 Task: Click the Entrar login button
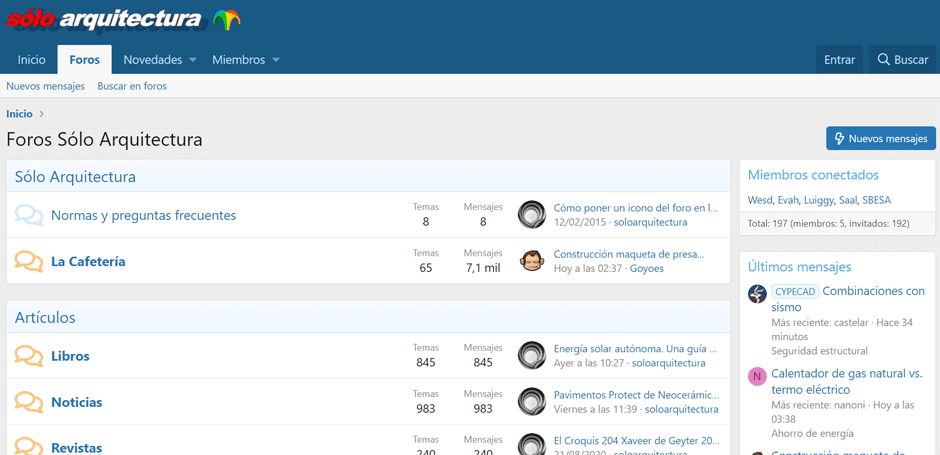tap(839, 60)
